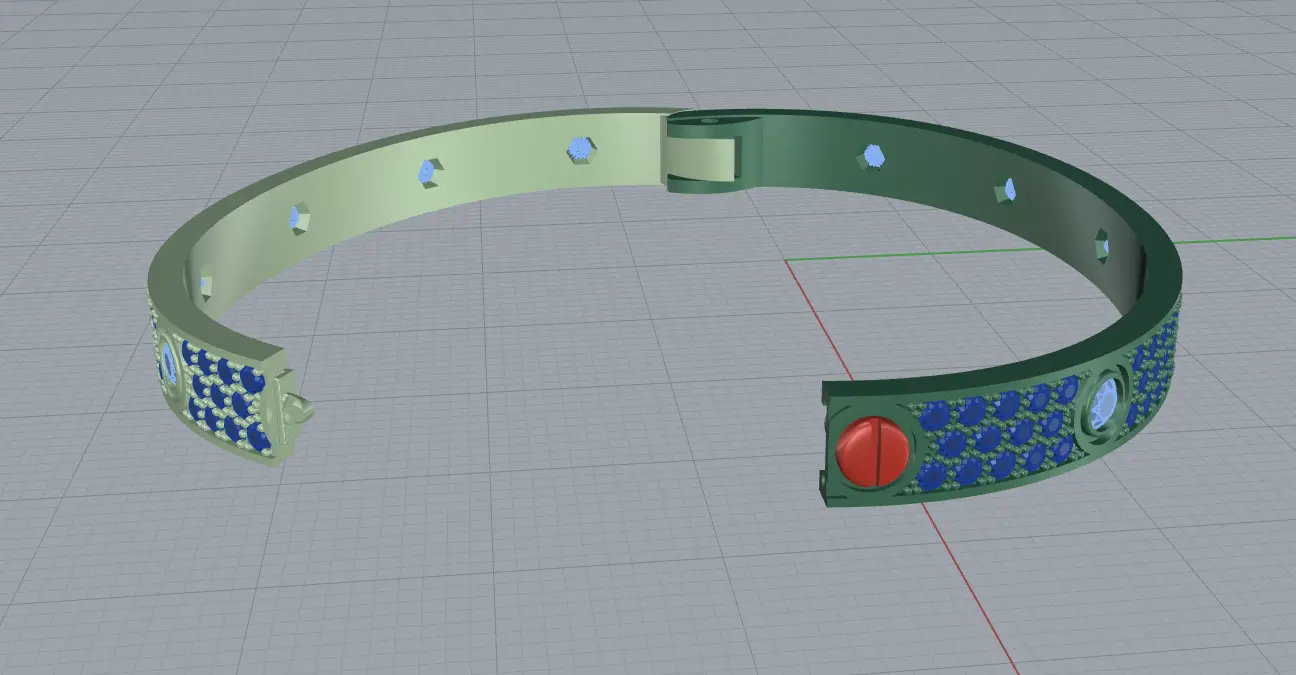Select the hexagonal hole closest to the hinge on the dark green half
The height and width of the screenshot is (675, 1296).
pos(873,155)
